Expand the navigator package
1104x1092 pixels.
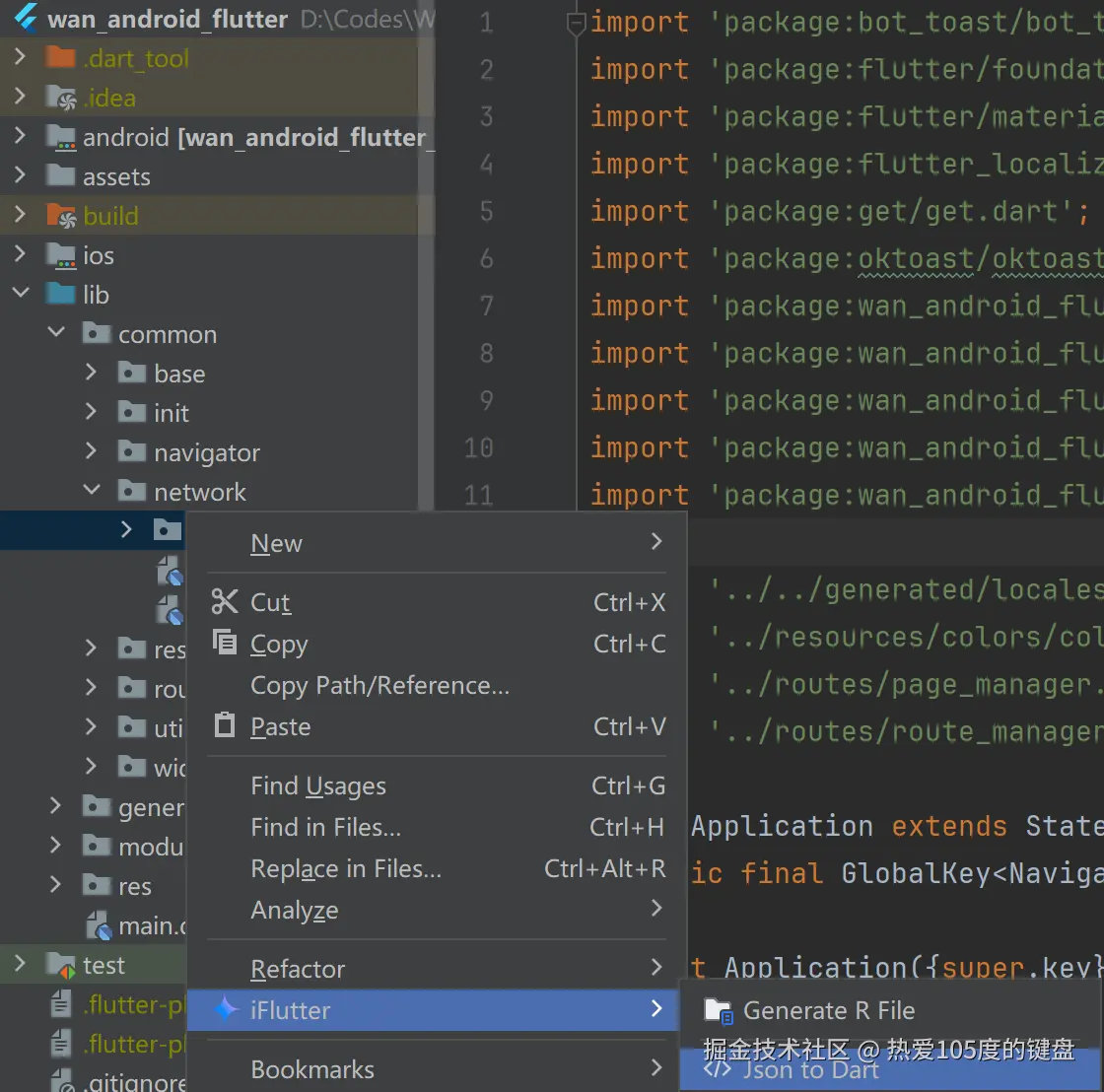pyautogui.click(x=91, y=450)
